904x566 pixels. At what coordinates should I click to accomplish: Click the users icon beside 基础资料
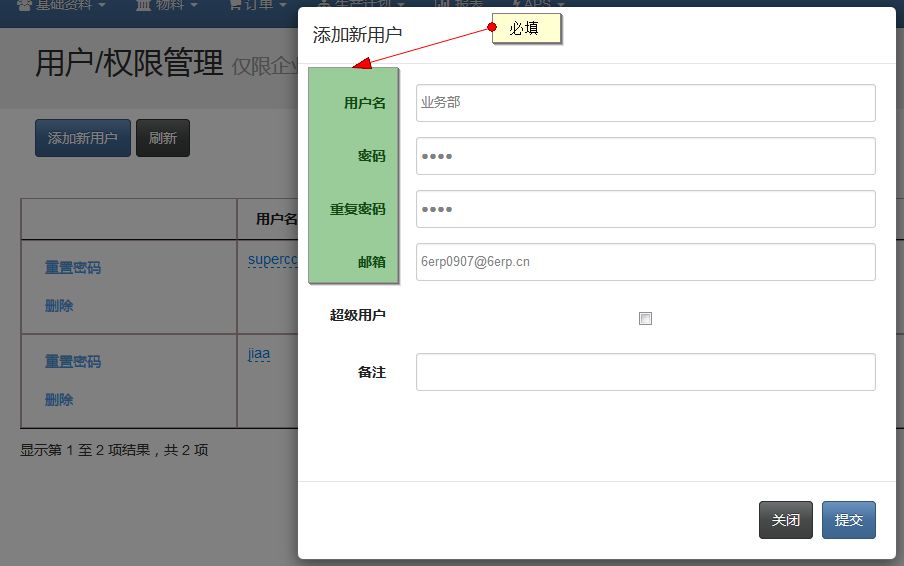pyautogui.click(x=24, y=5)
